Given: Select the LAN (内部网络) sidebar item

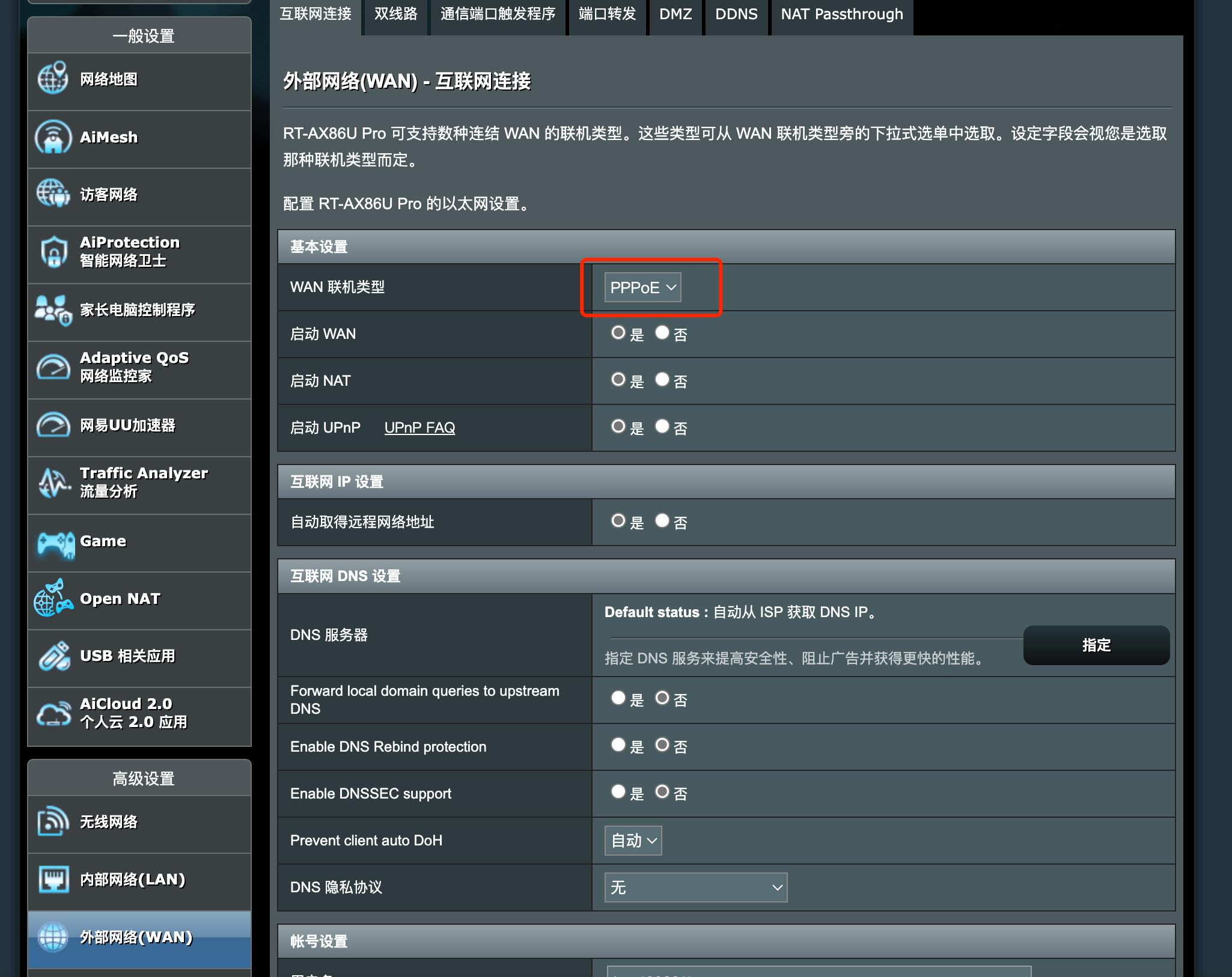Looking at the screenshot, I should (132, 880).
